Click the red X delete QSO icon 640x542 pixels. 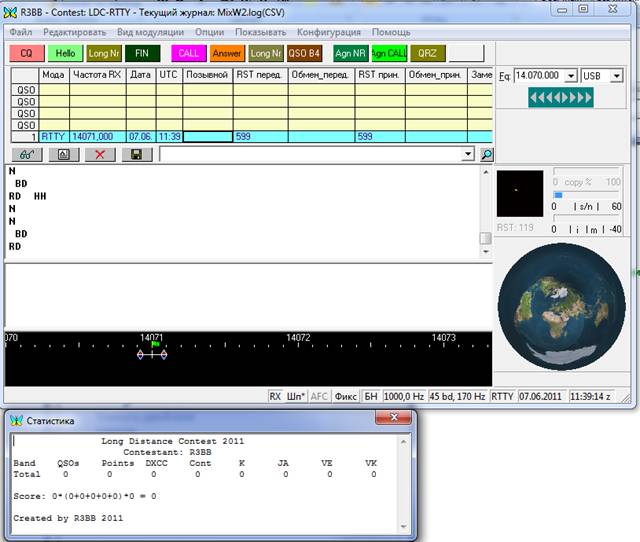pyautogui.click(x=99, y=154)
